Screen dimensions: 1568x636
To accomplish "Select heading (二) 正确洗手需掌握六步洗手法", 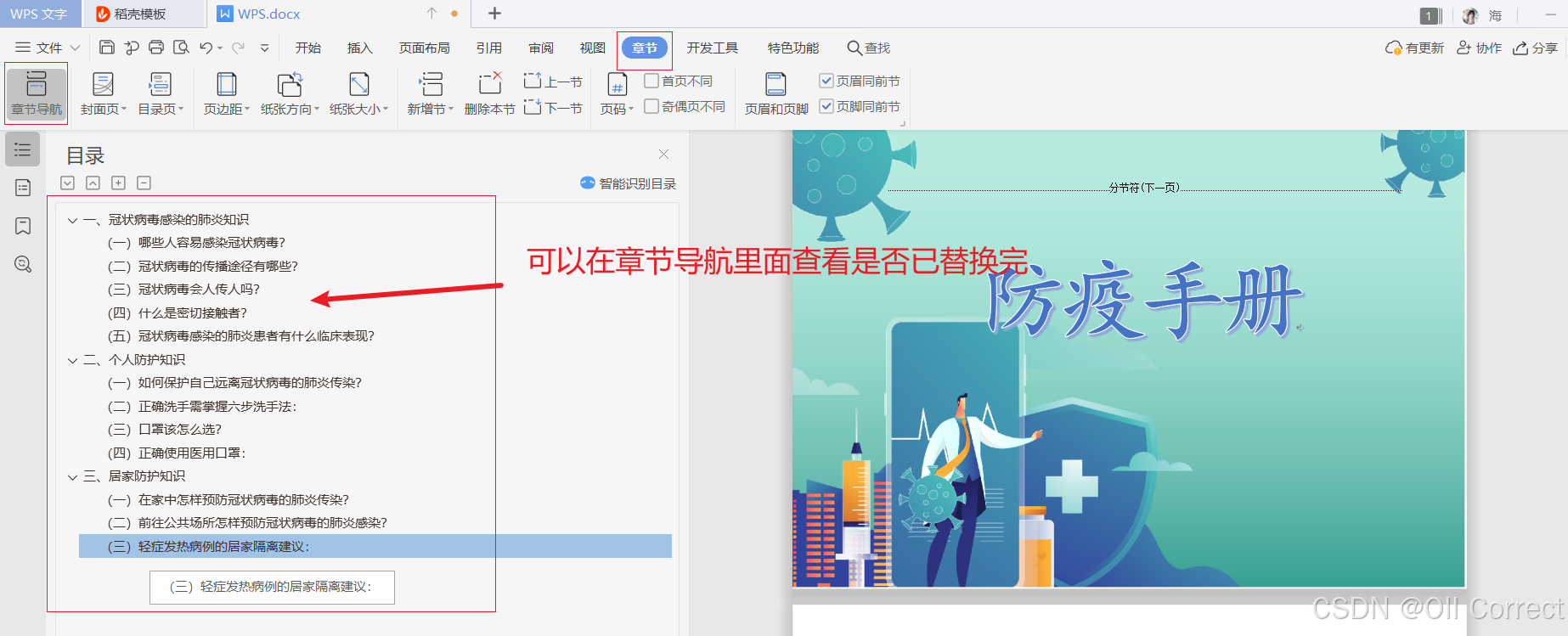I will [202, 407].
